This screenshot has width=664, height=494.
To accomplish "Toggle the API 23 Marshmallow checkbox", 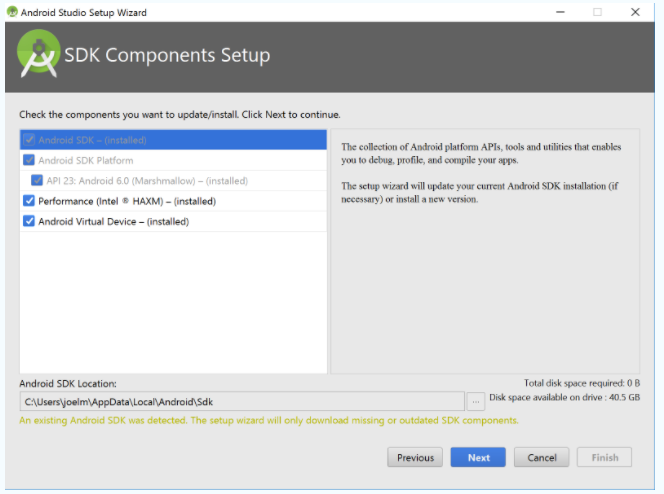I will click(x=37, y=180).
